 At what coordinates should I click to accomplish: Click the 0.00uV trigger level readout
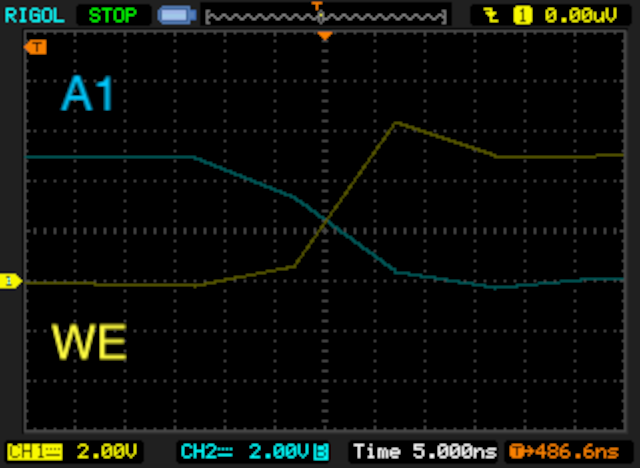click(581, 16)
